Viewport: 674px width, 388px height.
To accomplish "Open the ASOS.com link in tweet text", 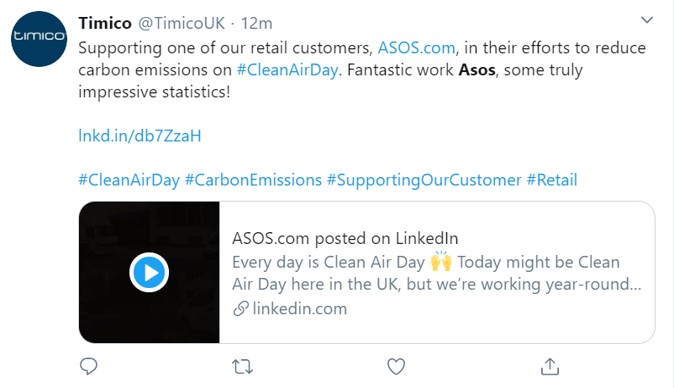I will tap(416, 48).
